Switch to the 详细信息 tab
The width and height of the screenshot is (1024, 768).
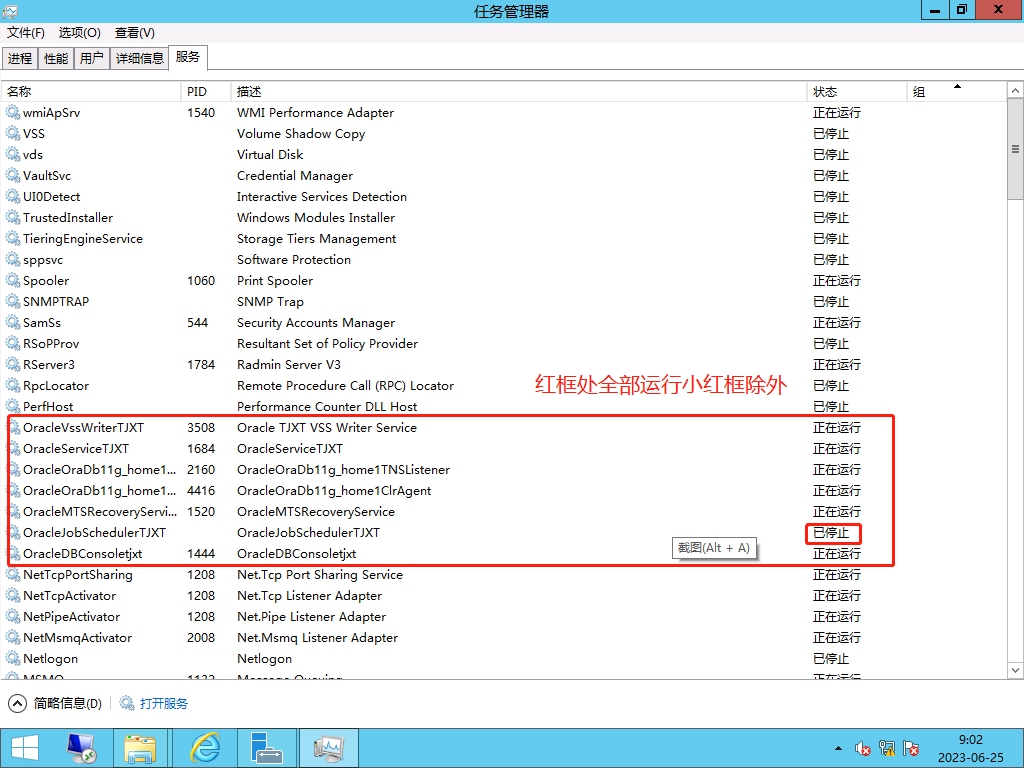(139, 58)
